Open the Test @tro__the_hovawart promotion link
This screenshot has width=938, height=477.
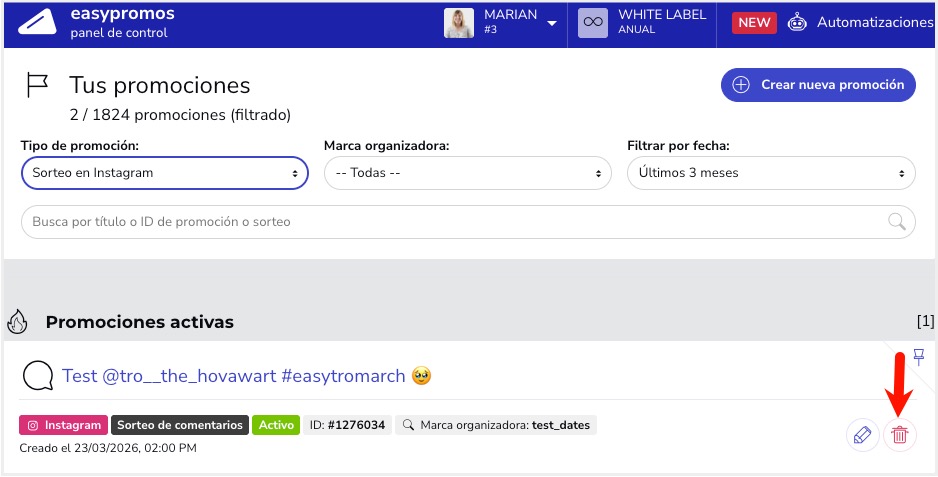click(234, 376)
